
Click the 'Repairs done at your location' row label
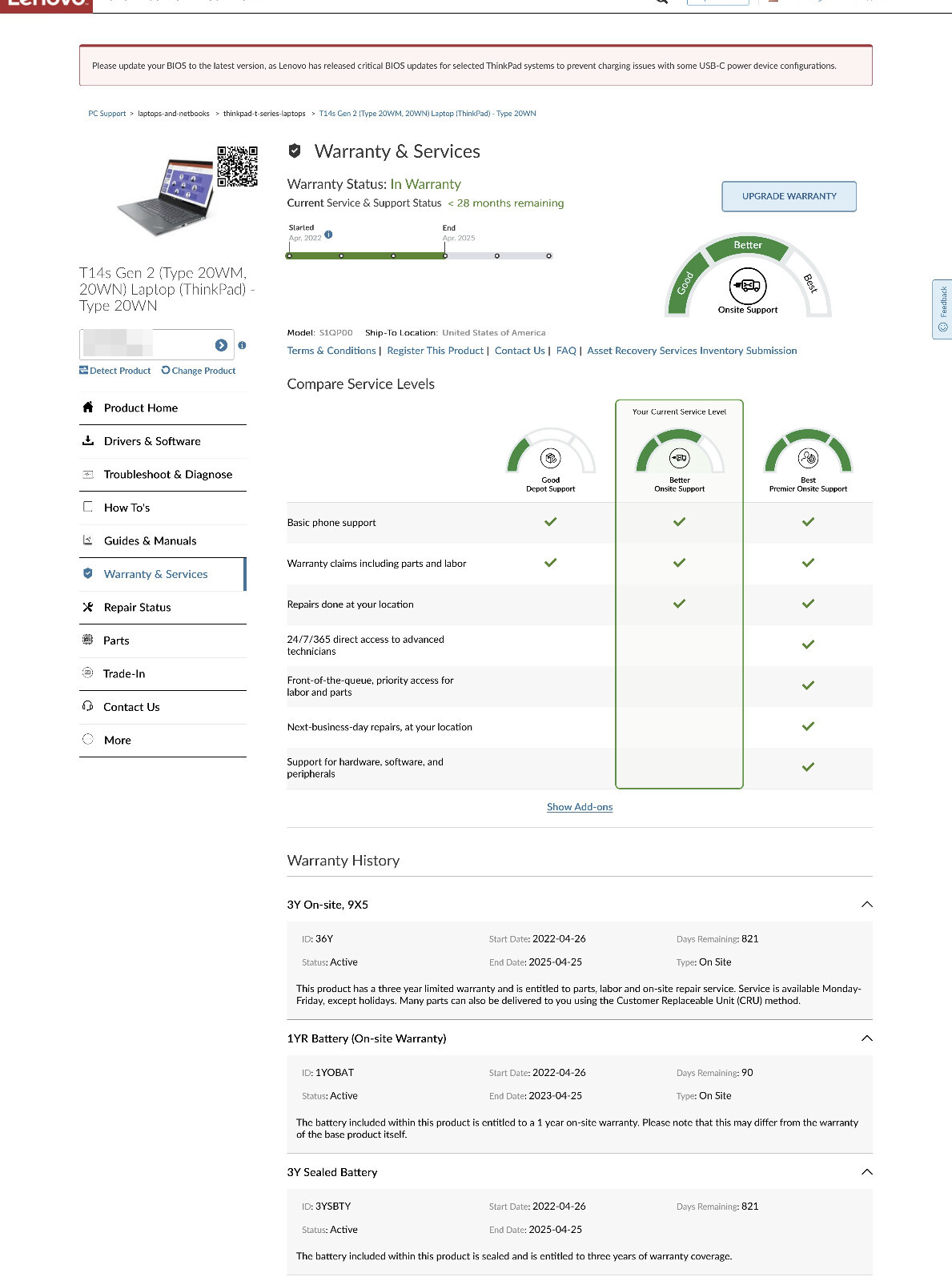(351, 604)
